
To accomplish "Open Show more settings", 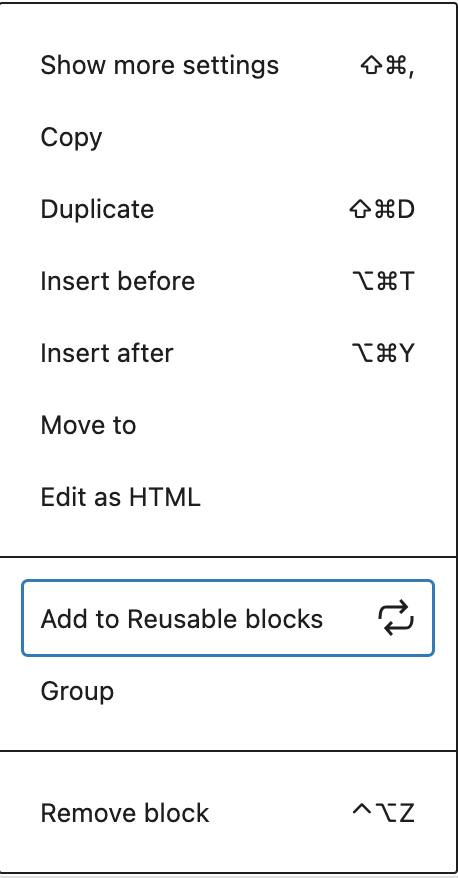I will pos(228,66).
